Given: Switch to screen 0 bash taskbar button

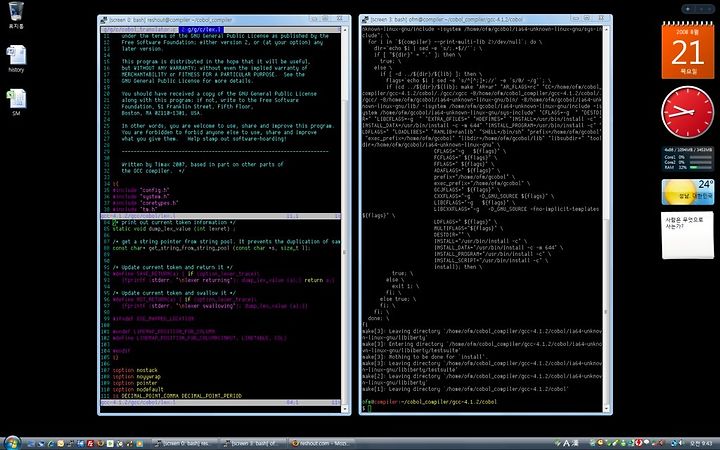Looking at the screenshot, I should coord(185,444).
